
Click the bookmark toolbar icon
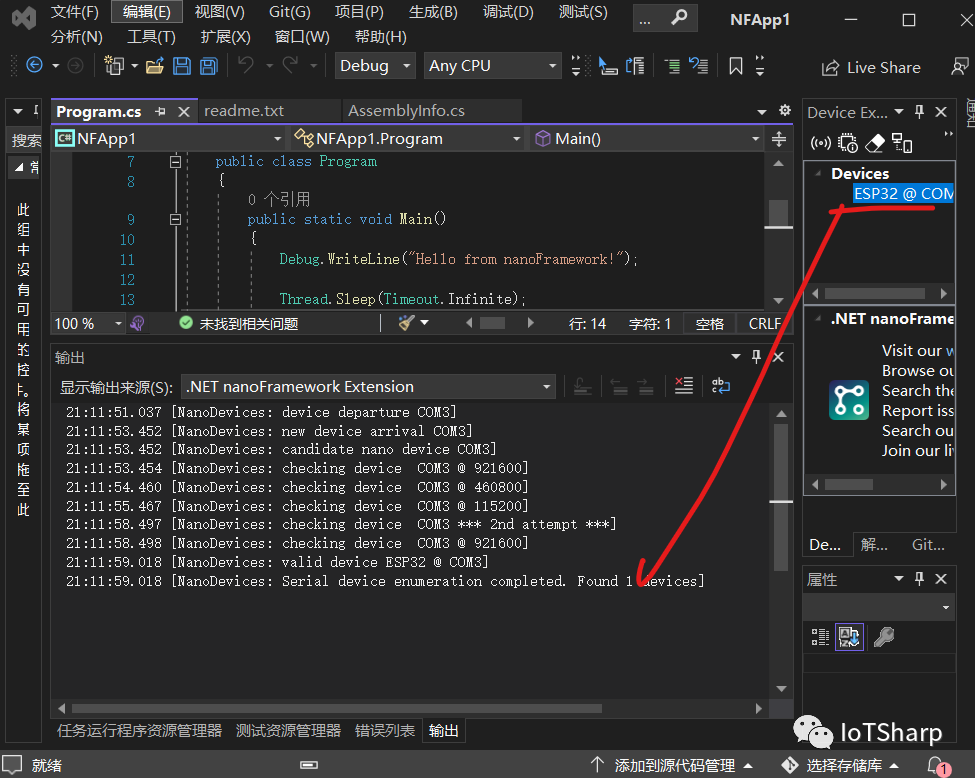click(x=736, y=65)
